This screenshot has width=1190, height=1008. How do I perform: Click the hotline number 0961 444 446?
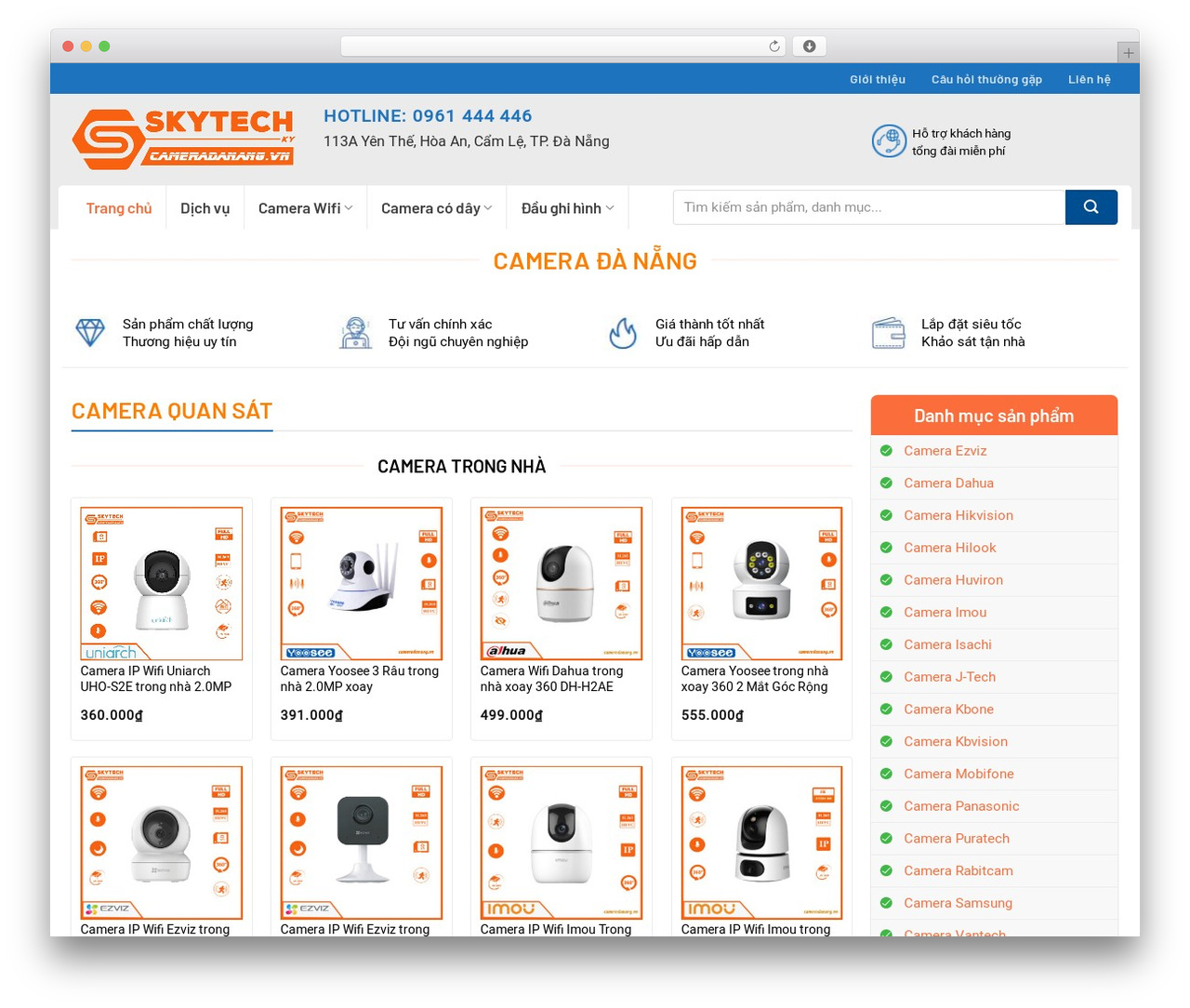coord(472,116)
